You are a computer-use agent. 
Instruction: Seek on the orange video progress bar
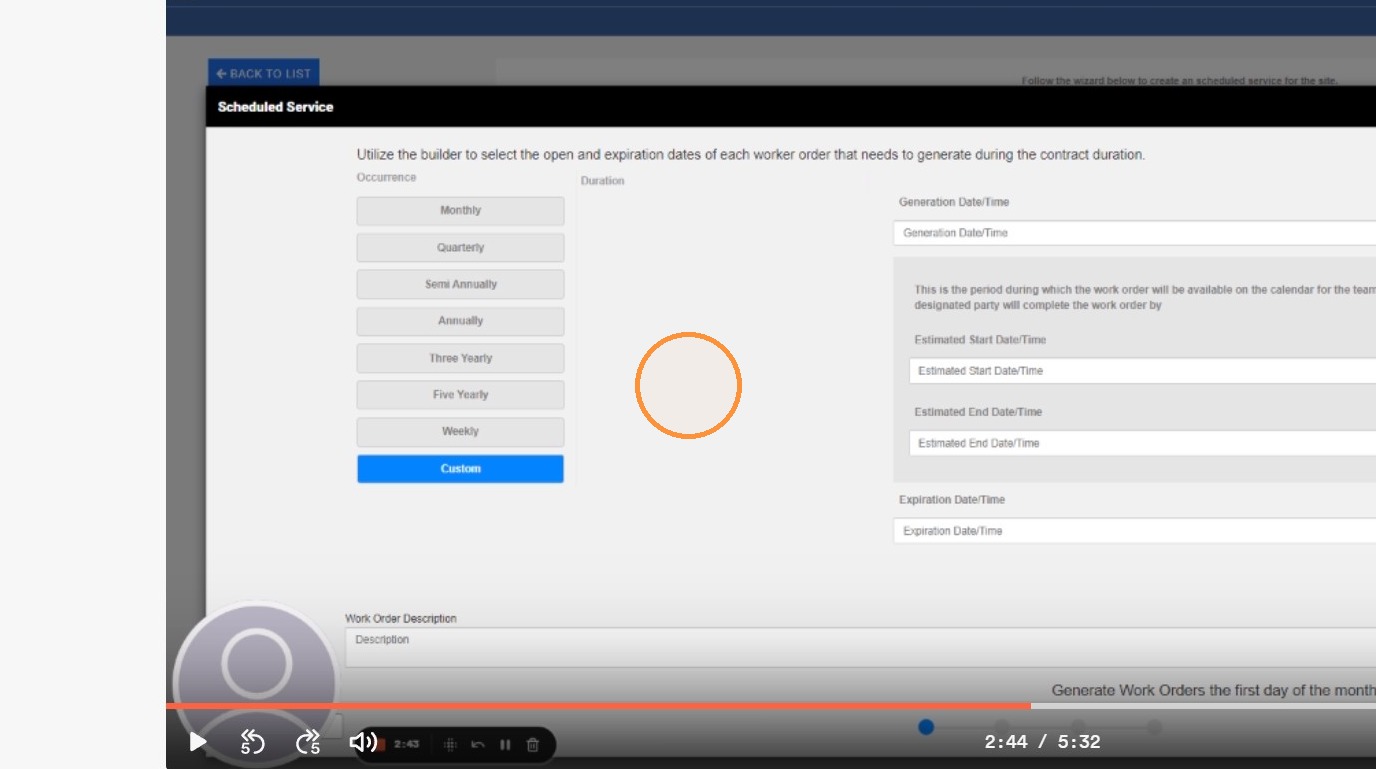598,706
